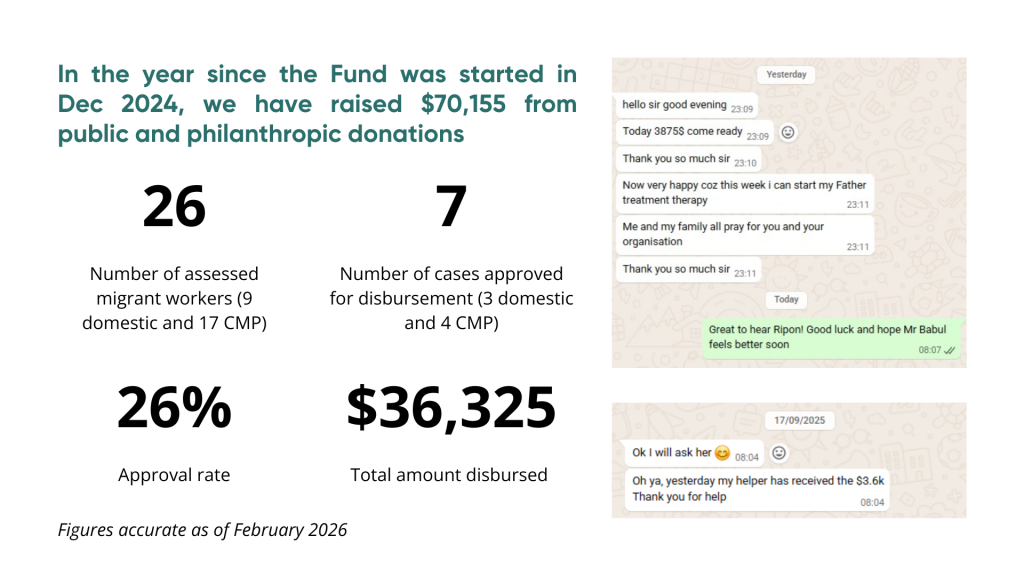Click the large "$36,325" disbursed figure
Screen dimensions: 1024x576
[x=450, y=408]
